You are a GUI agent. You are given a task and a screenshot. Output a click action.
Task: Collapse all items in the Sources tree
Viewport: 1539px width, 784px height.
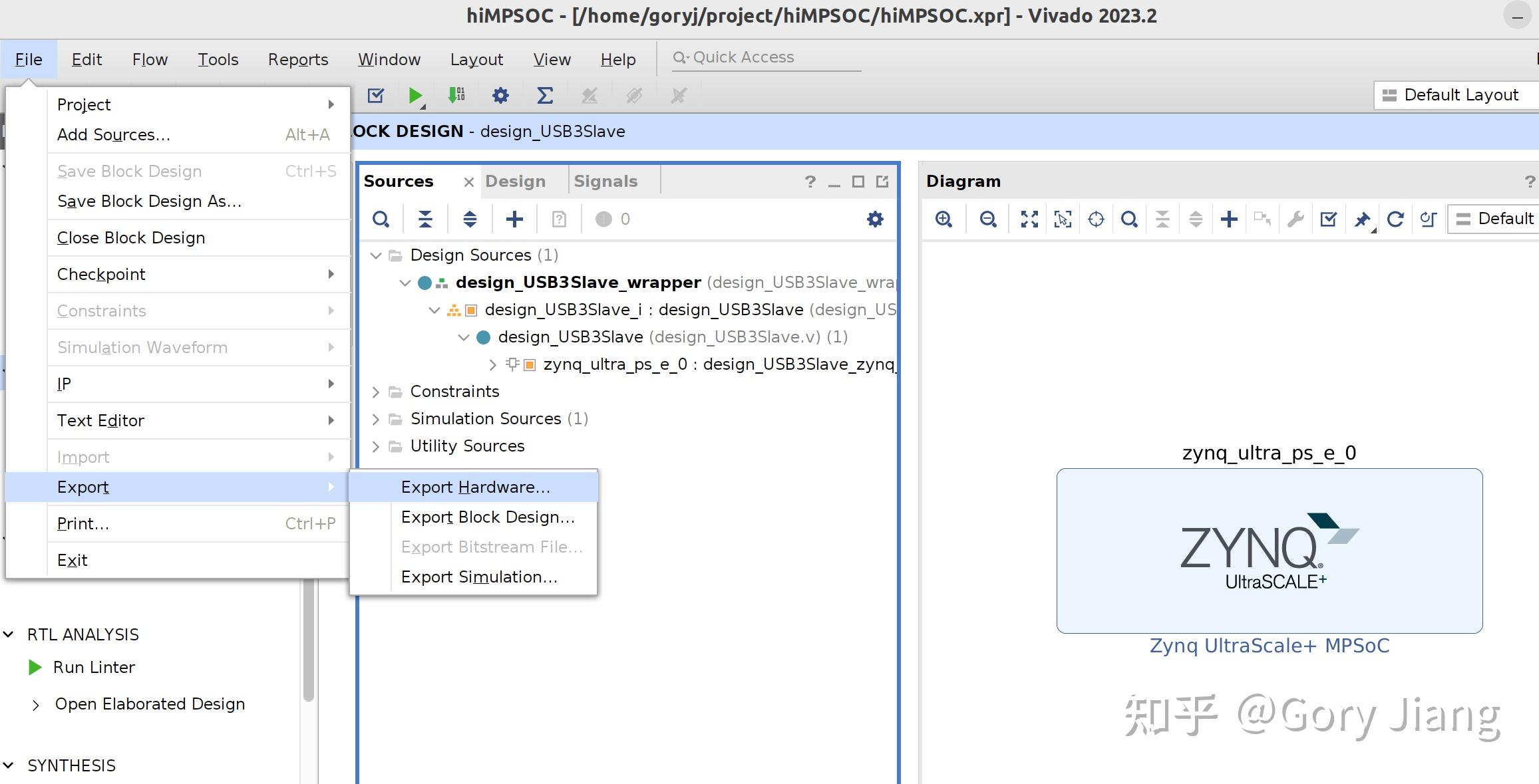pos(425,219)
